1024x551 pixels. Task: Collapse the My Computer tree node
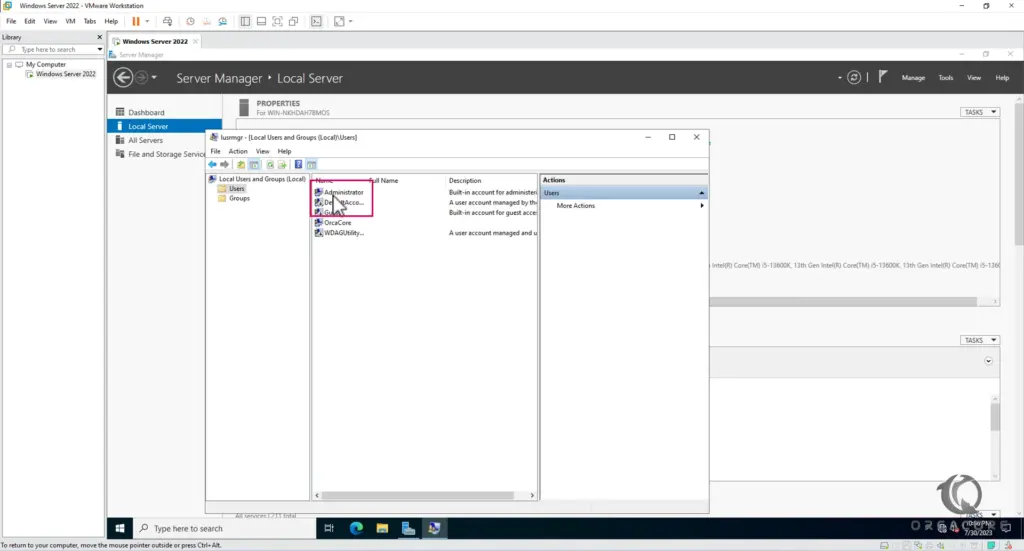pyautogui.click(x=9, y=65)
